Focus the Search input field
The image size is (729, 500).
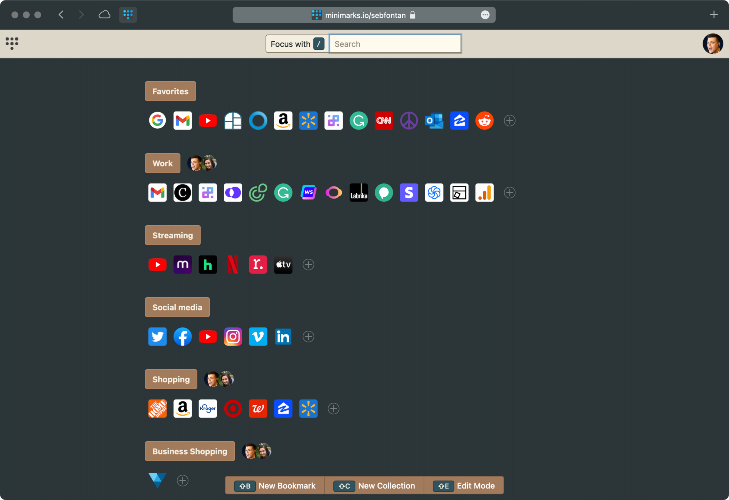(x=395, y=44)
